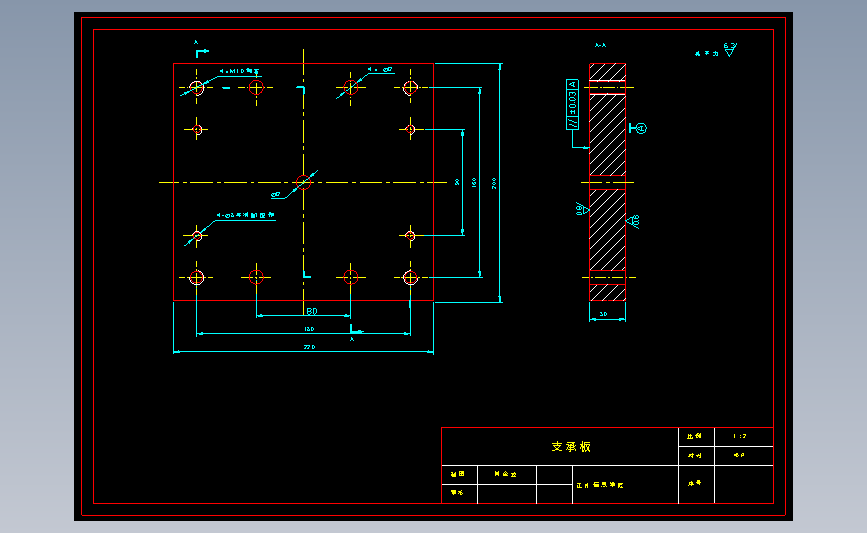867x533 pixels.
Task: Select the center hole at plate middle
Action: [x=304, y=182]
